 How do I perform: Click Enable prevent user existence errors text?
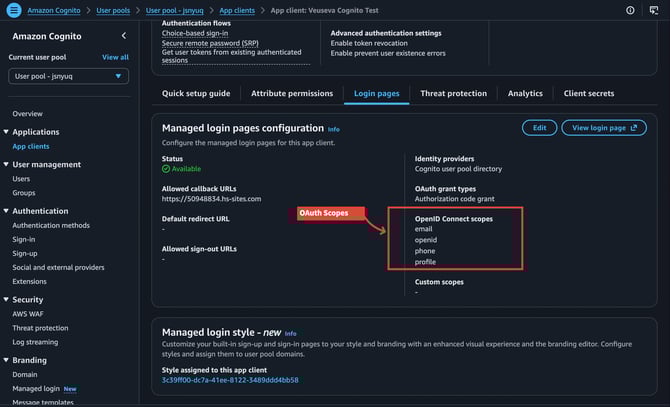388,53
